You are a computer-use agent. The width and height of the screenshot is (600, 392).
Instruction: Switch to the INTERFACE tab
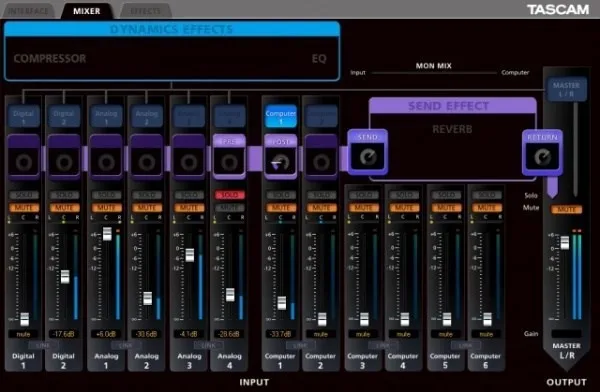[29, 11]
